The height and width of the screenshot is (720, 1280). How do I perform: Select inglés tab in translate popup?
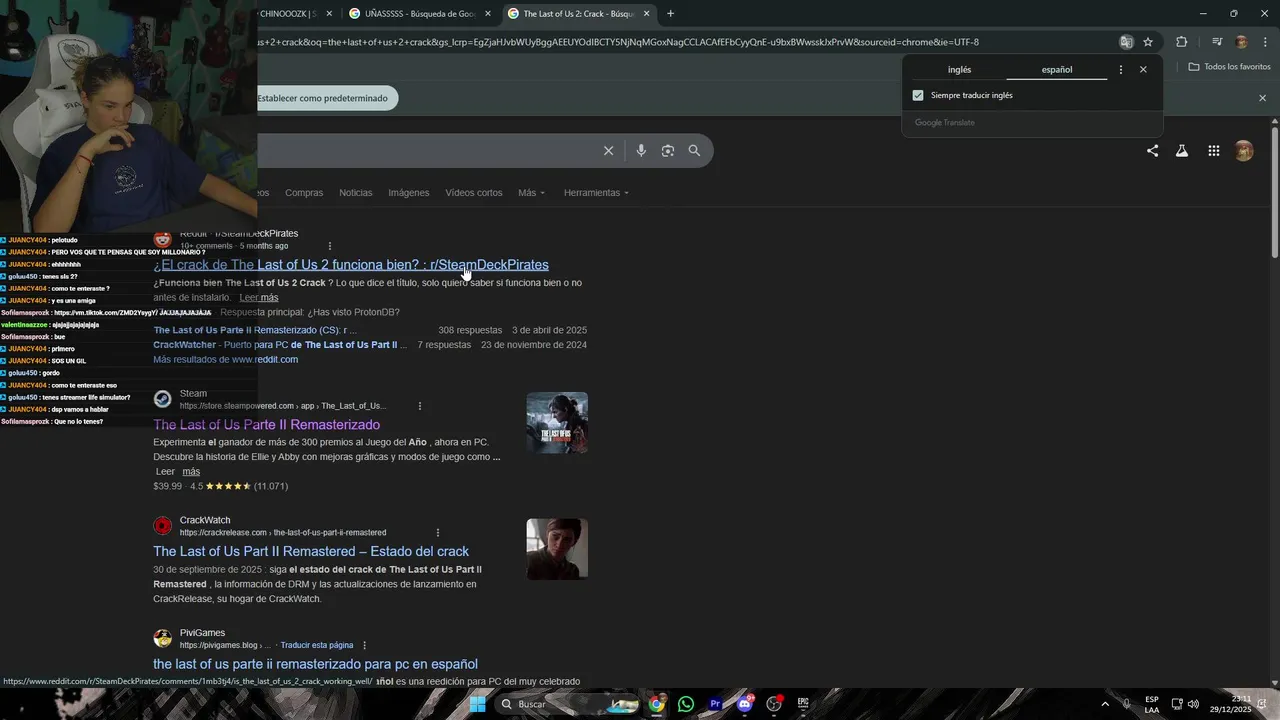pyautogui.click(x=959, y=70)
